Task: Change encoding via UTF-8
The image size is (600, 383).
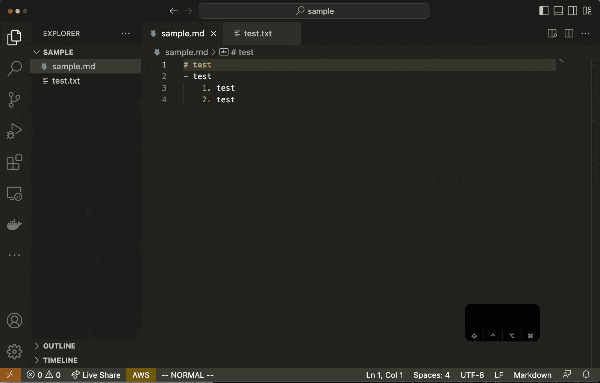Action: pyautogui.click(x=472, y=375)
